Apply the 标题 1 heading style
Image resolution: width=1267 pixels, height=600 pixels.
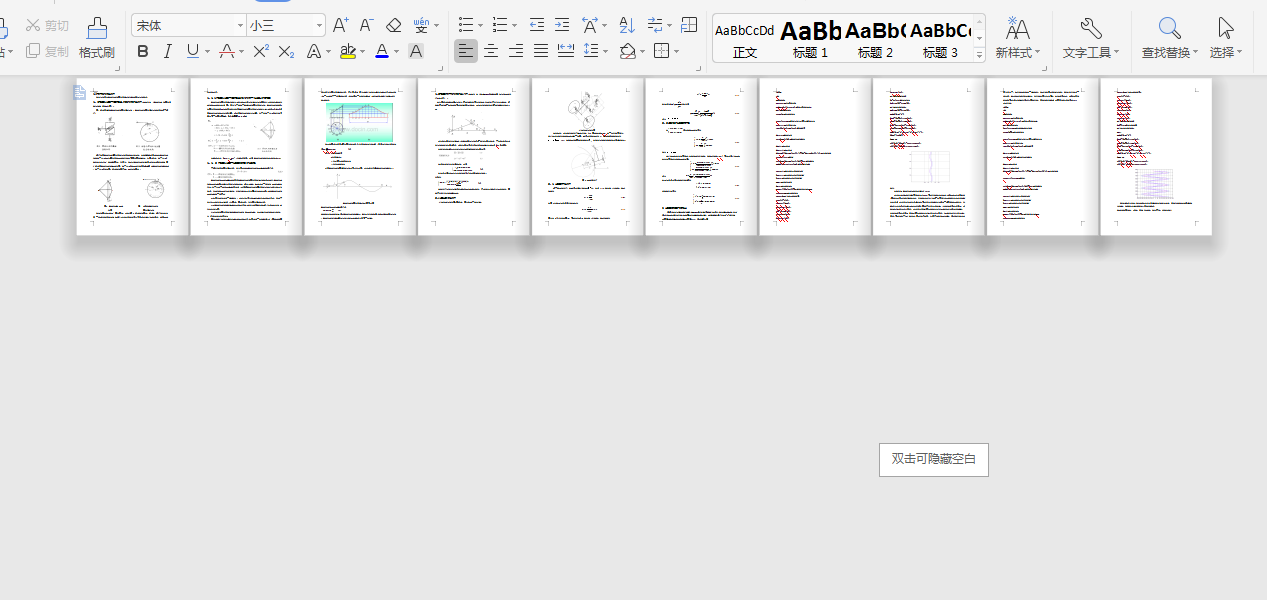point(810,39)
